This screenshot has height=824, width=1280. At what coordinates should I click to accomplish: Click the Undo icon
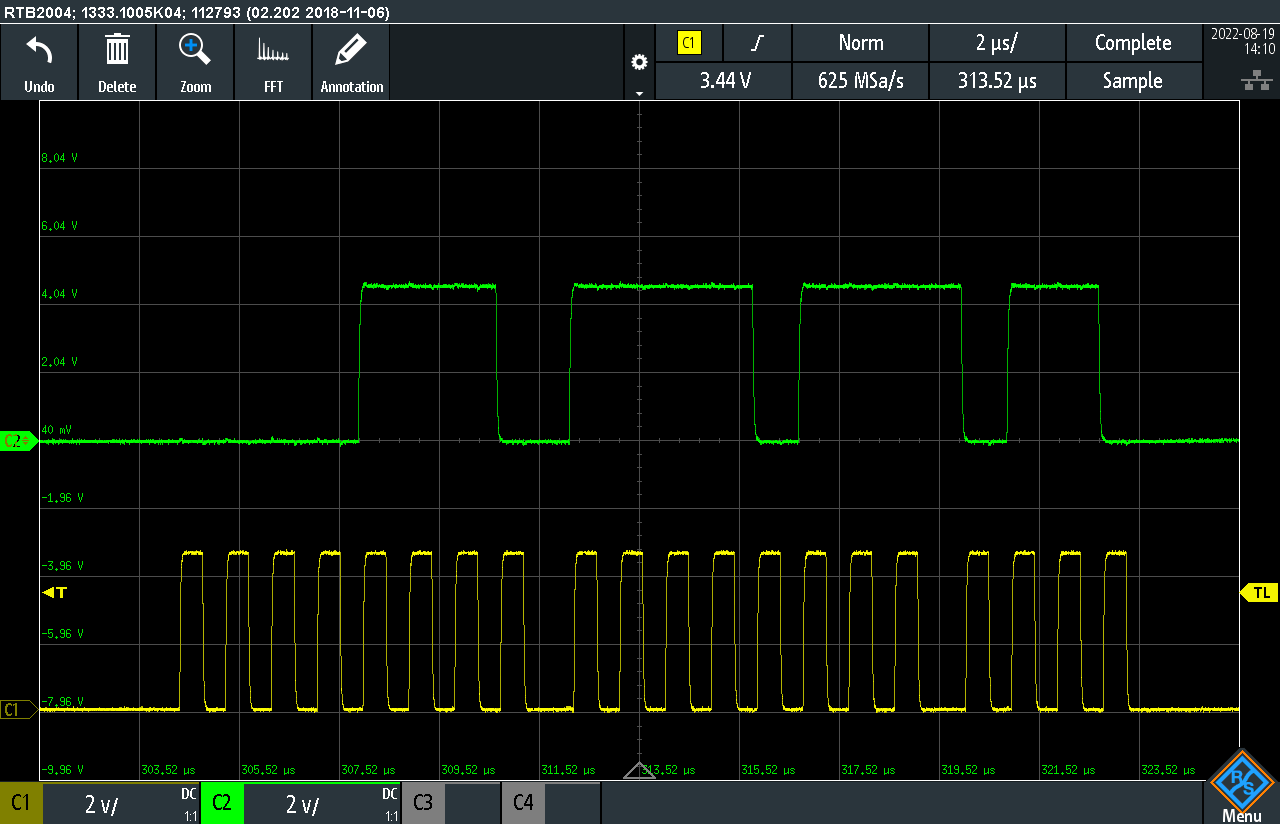(x=39, y=50)
